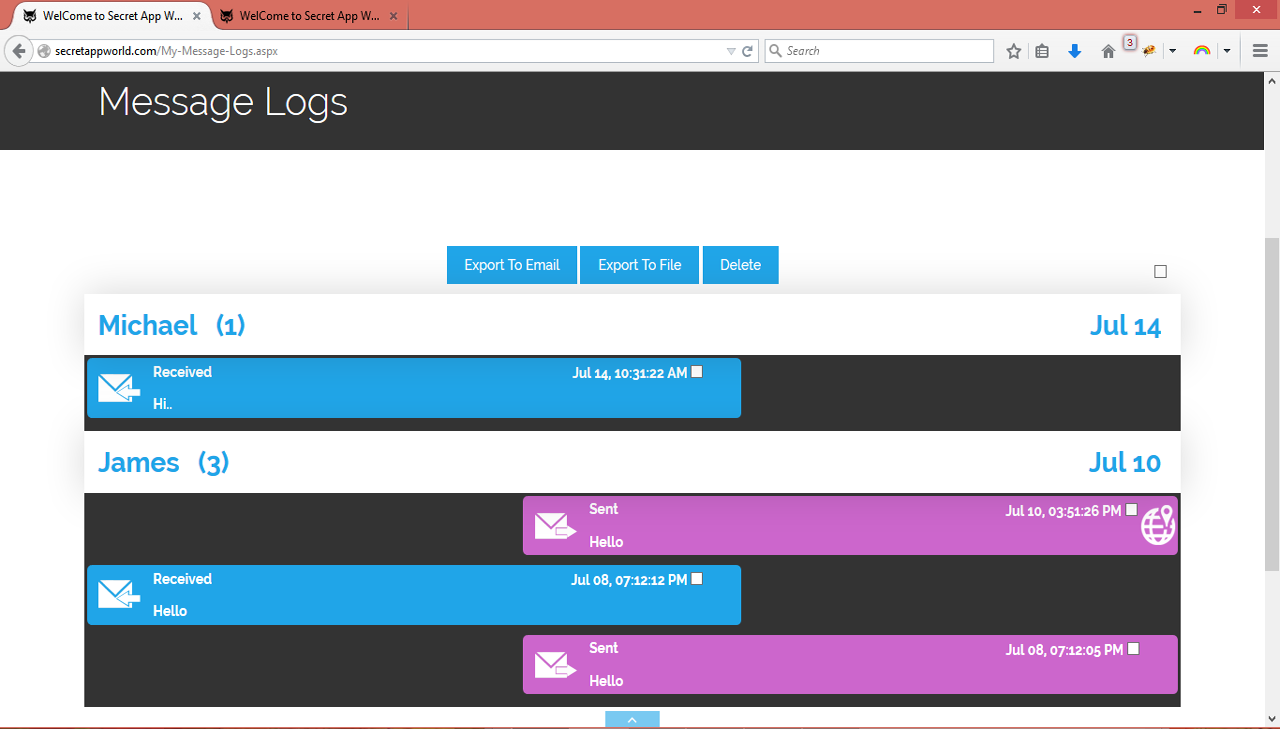Image resolution: width=1280 pixels, height=729 pixels.
Task: Click "Hello" in the Jul 08 Received message
Action: click(x=170, y=611)
